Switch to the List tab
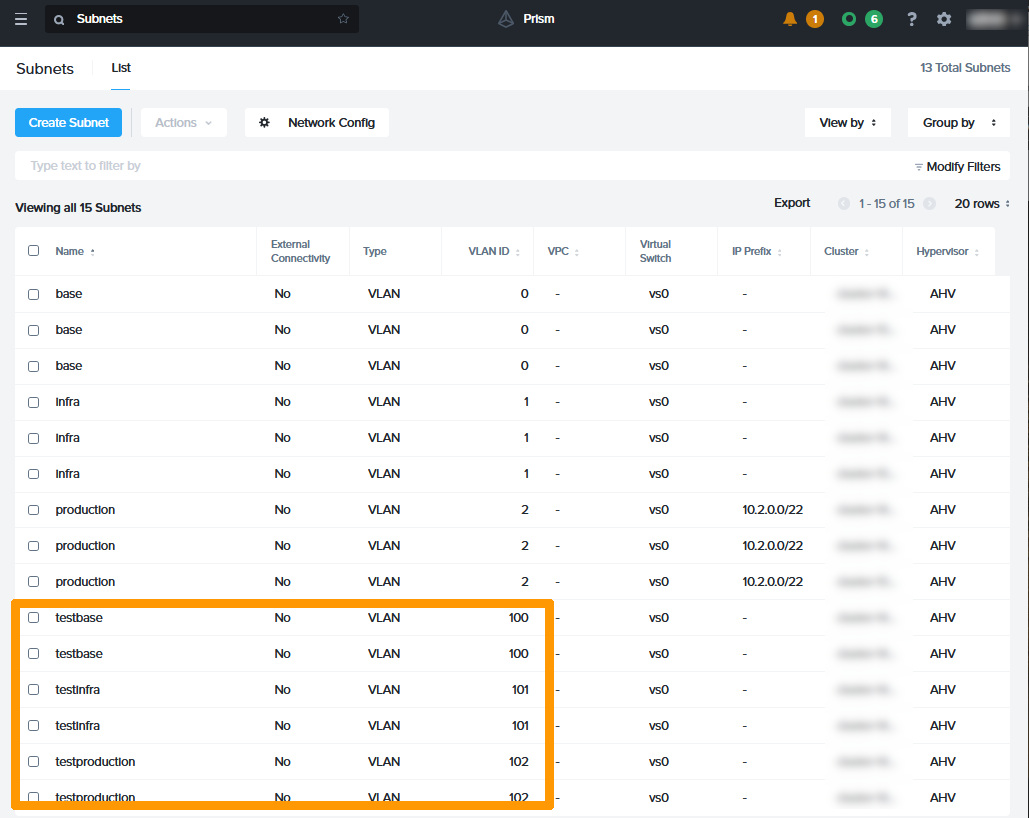1029x818 pixels. [121, 68]
